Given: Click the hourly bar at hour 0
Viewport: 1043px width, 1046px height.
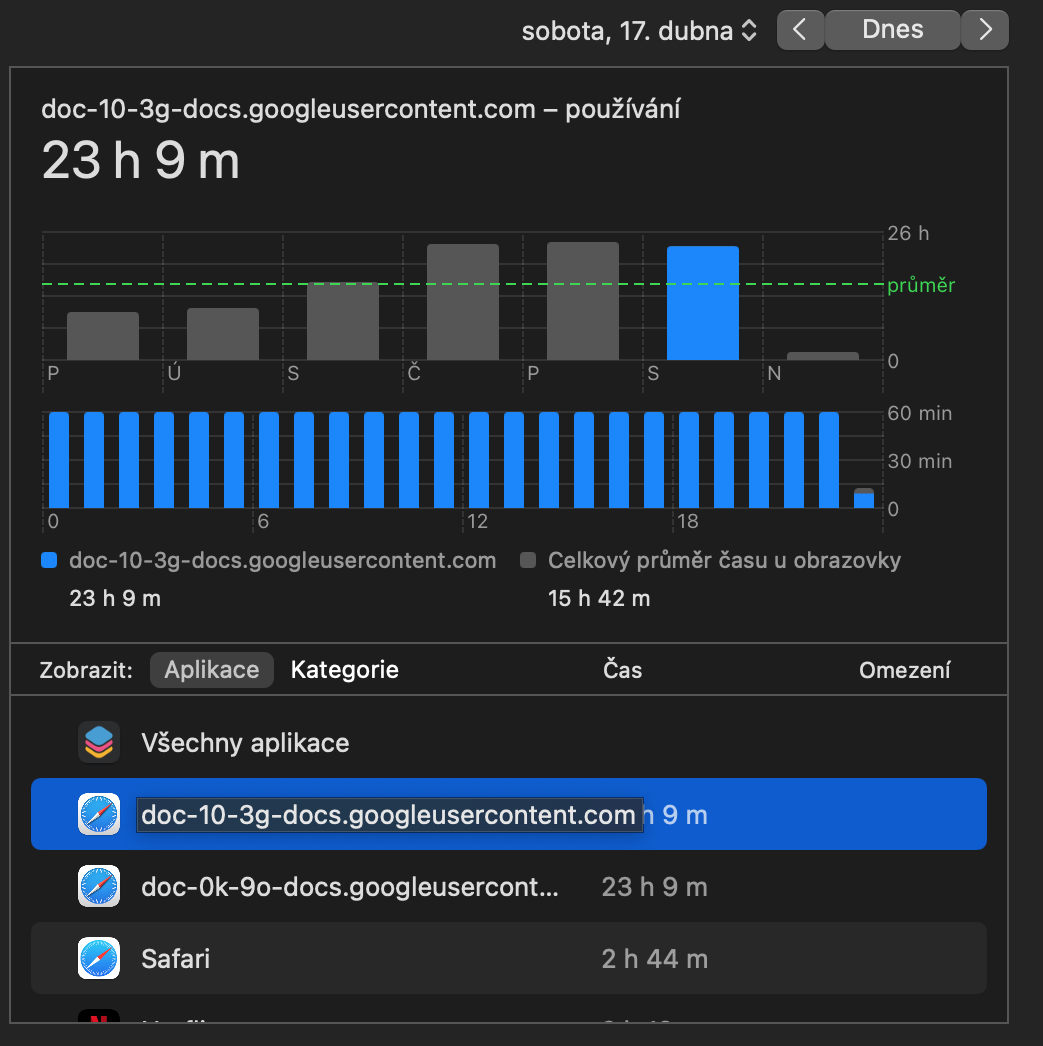Looking at the screenshot, I should [59, 460].
